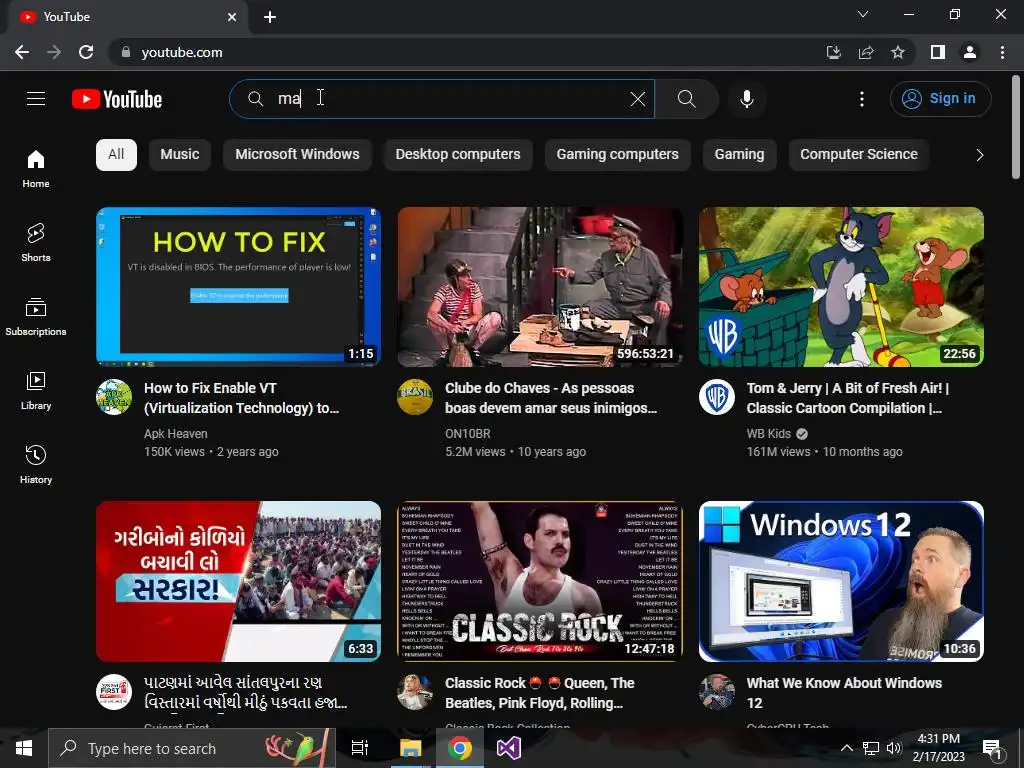The image size is (1024, 768).
Task: Select the Microsoft Windows filter chip
Action: click(297, 155)
